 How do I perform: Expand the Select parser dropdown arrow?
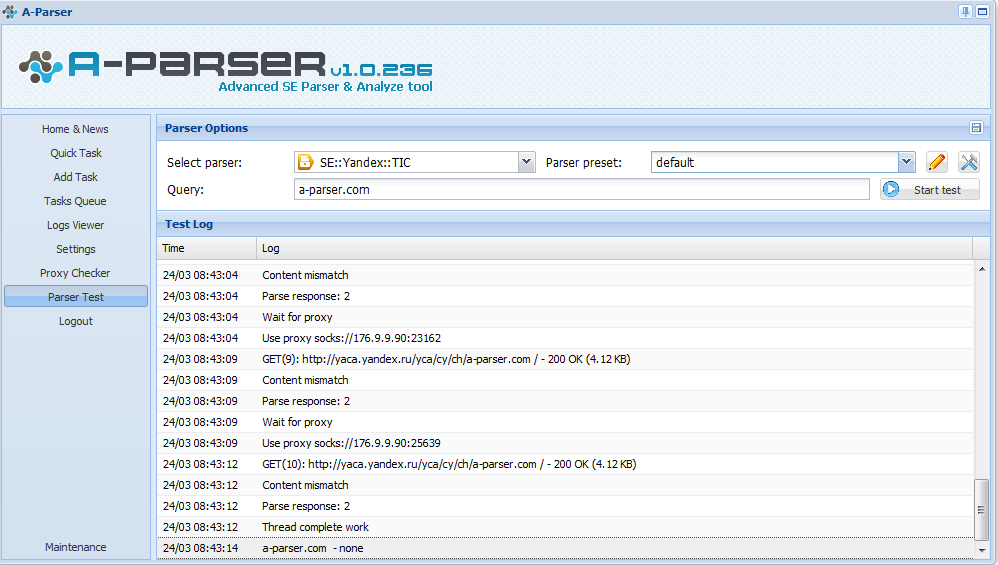point(526,162)
